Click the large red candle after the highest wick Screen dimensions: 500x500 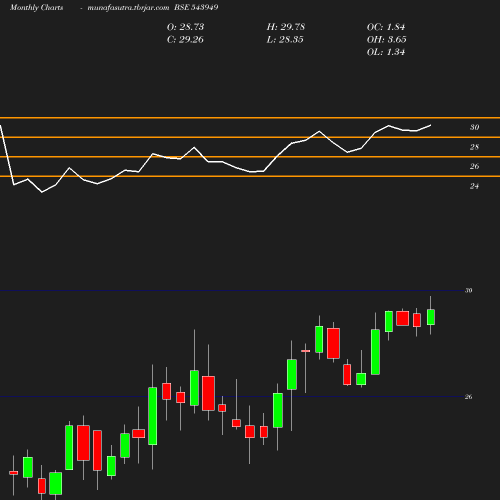coord(208,393)
